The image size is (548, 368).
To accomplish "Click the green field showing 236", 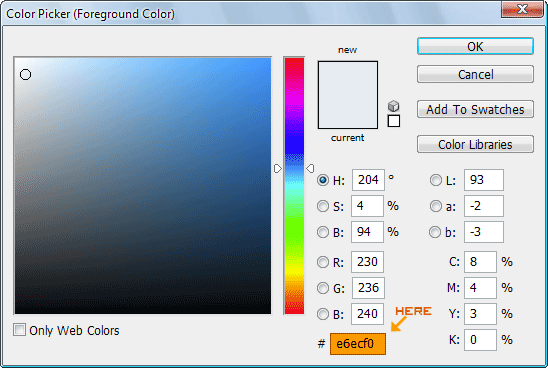I will coord(368,288).
